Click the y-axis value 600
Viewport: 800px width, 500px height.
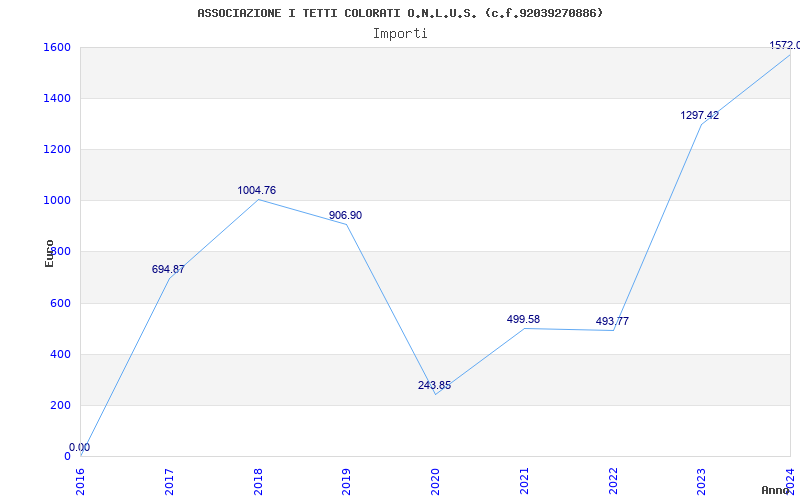pos(60,304)
